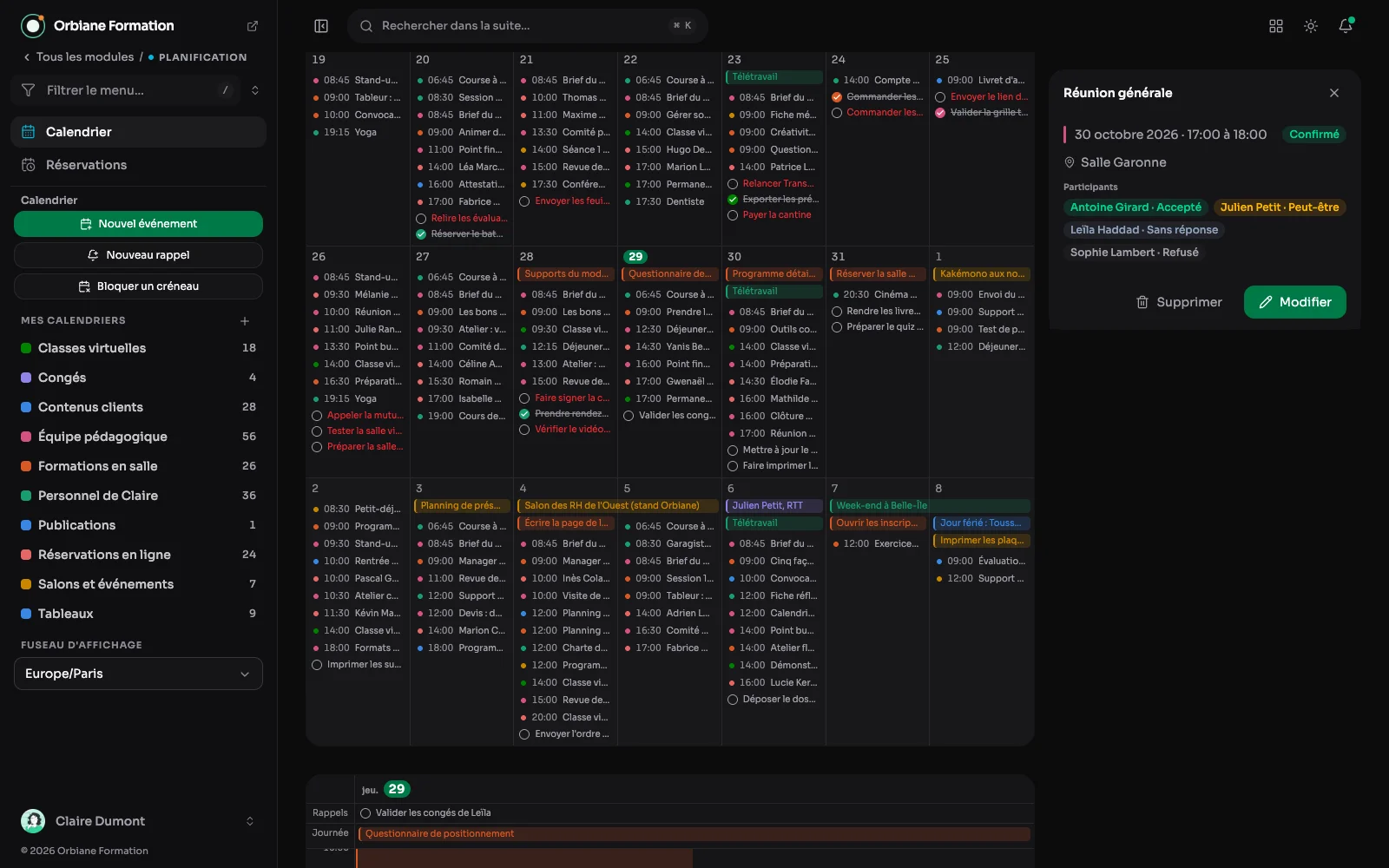1389x868 pixels.
Task: Click the Nouveau rappel button
Action: point(138,255)
